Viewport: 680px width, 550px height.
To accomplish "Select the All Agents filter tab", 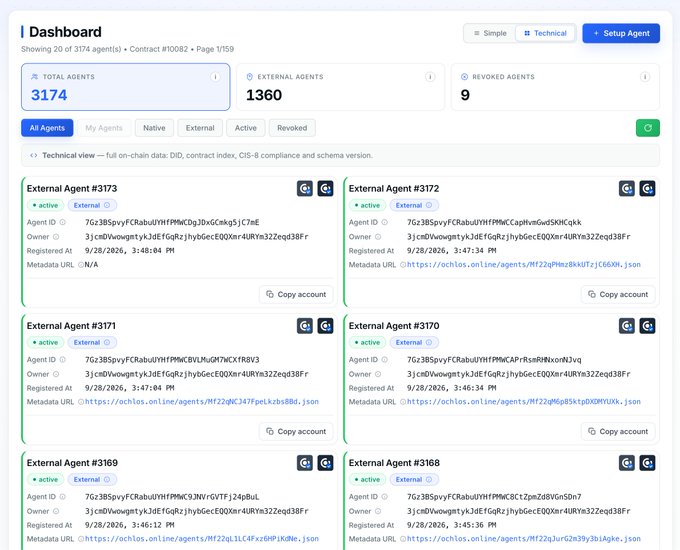I will coord(47,128).
